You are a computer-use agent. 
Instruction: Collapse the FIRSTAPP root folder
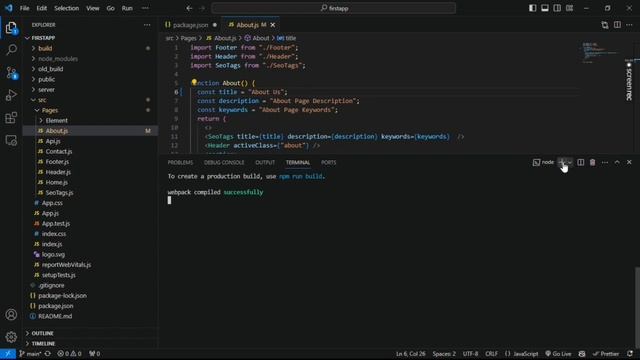(x=90, y=38)
